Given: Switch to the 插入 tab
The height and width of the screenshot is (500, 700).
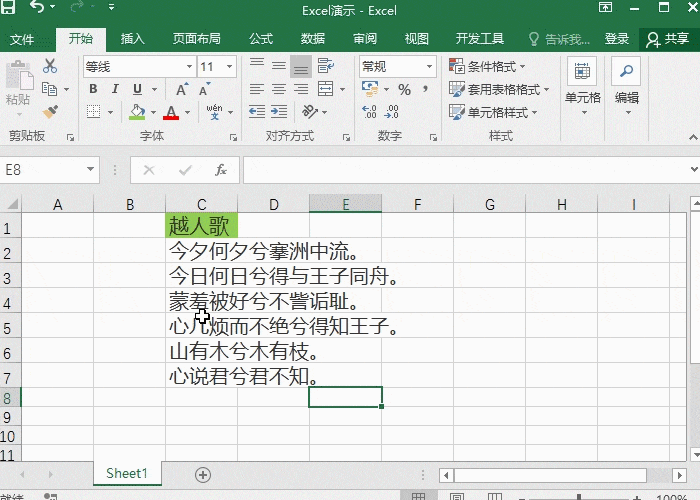Looking at the screenshot, I should pos(133,39).
